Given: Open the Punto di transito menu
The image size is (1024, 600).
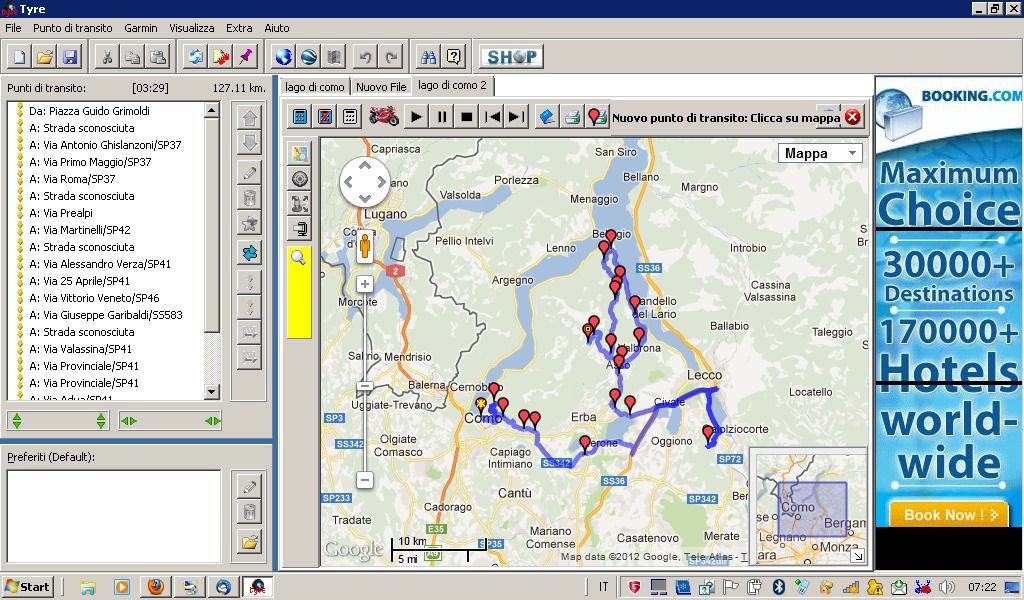Looking at the screenshot, I should (x=72, y=28).
